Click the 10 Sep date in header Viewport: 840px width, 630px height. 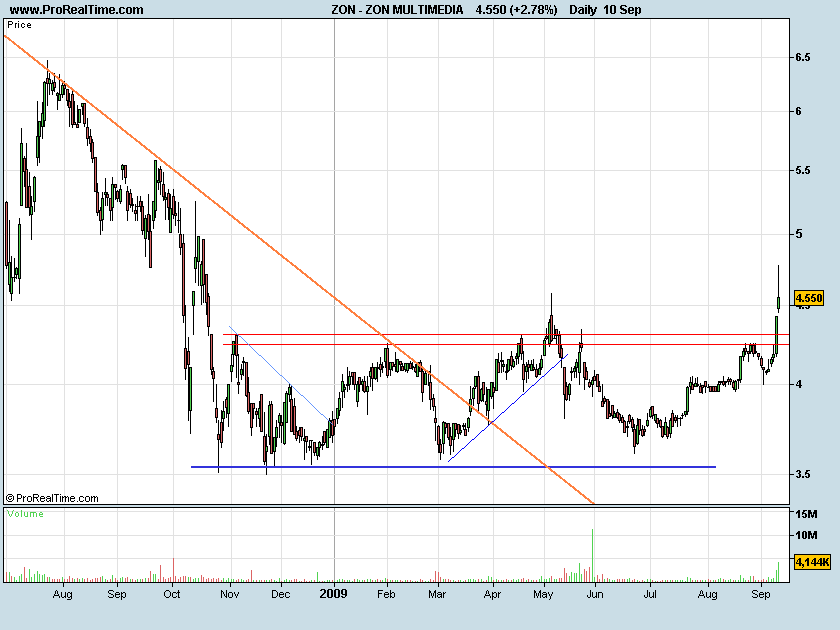[x=622, y=10]
